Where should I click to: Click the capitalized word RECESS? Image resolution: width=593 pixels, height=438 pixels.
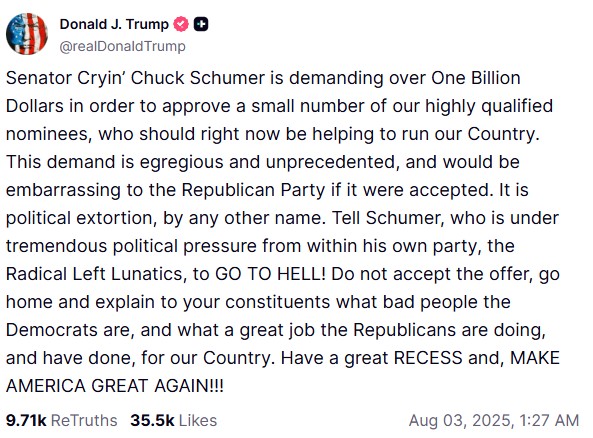(428, 358)
